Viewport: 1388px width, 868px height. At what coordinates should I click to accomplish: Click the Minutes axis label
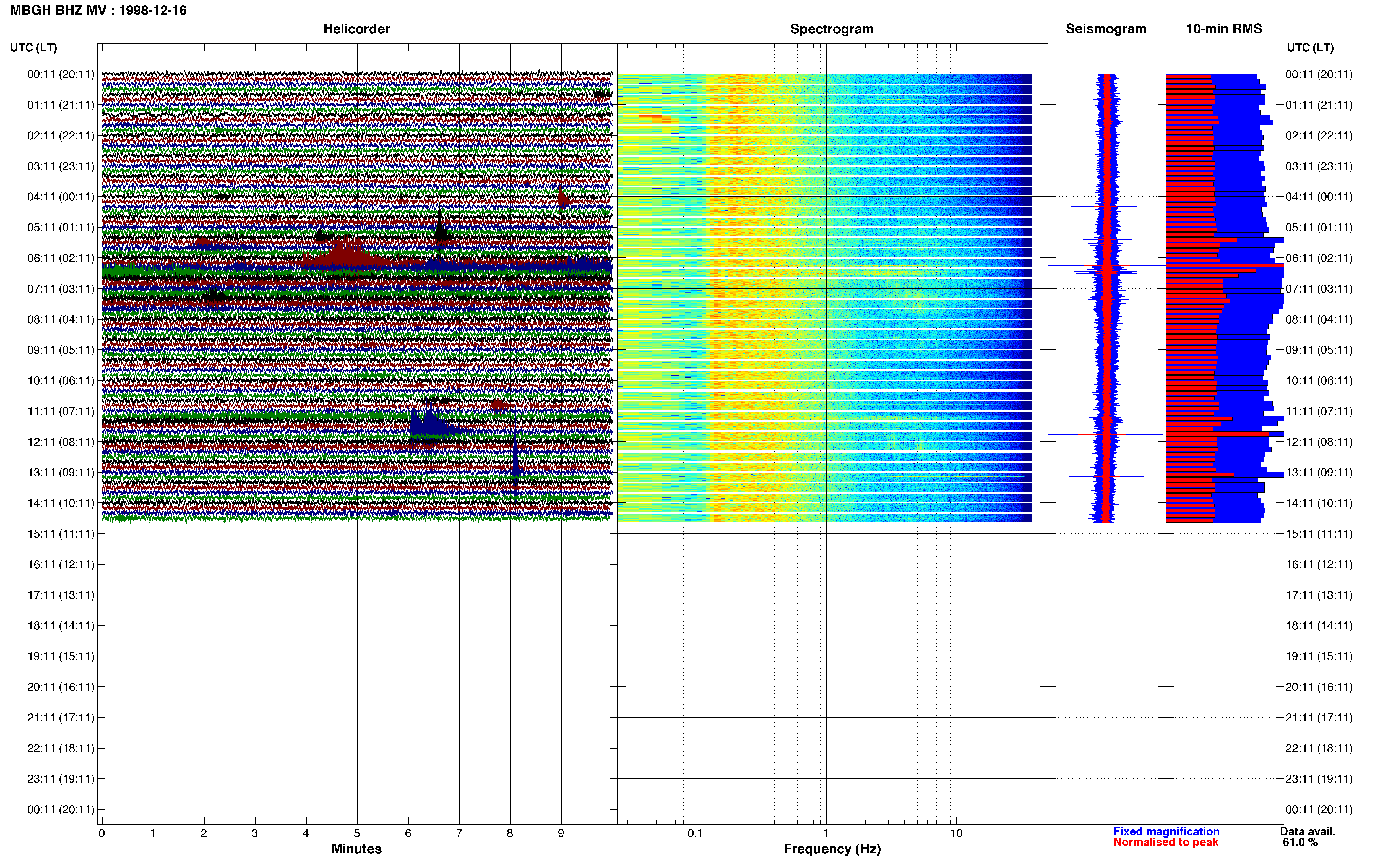[x=356, y=848]
